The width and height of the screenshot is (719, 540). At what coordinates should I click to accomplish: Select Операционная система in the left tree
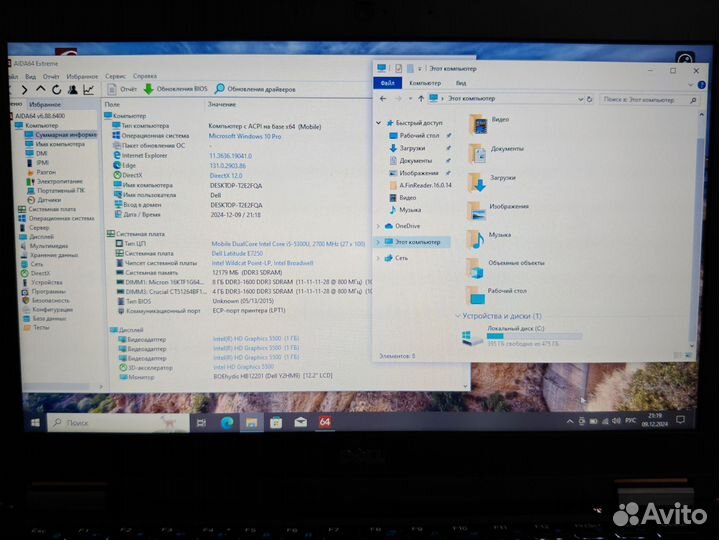[56, 218]
